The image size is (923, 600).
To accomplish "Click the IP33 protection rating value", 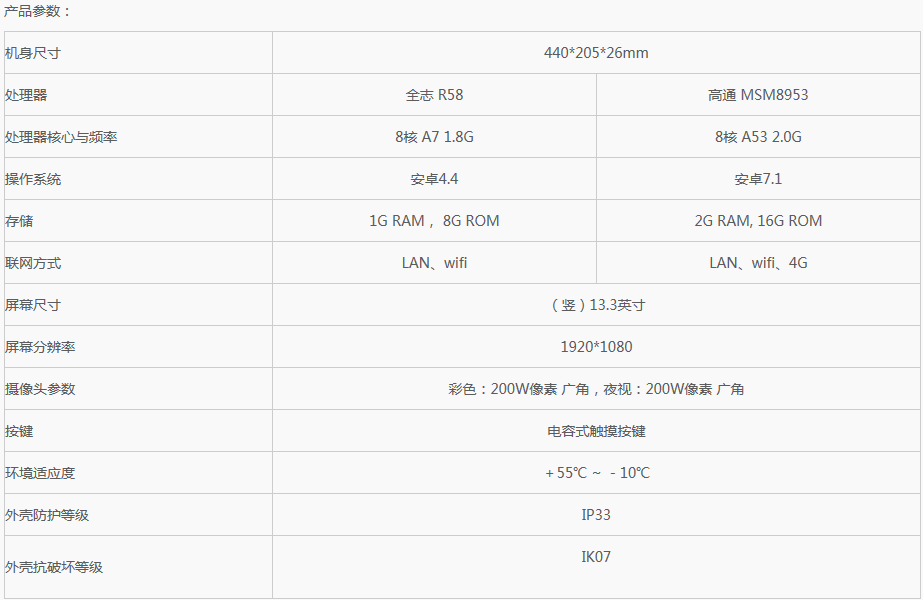I will pyautogui.click(x=596, y=515).
